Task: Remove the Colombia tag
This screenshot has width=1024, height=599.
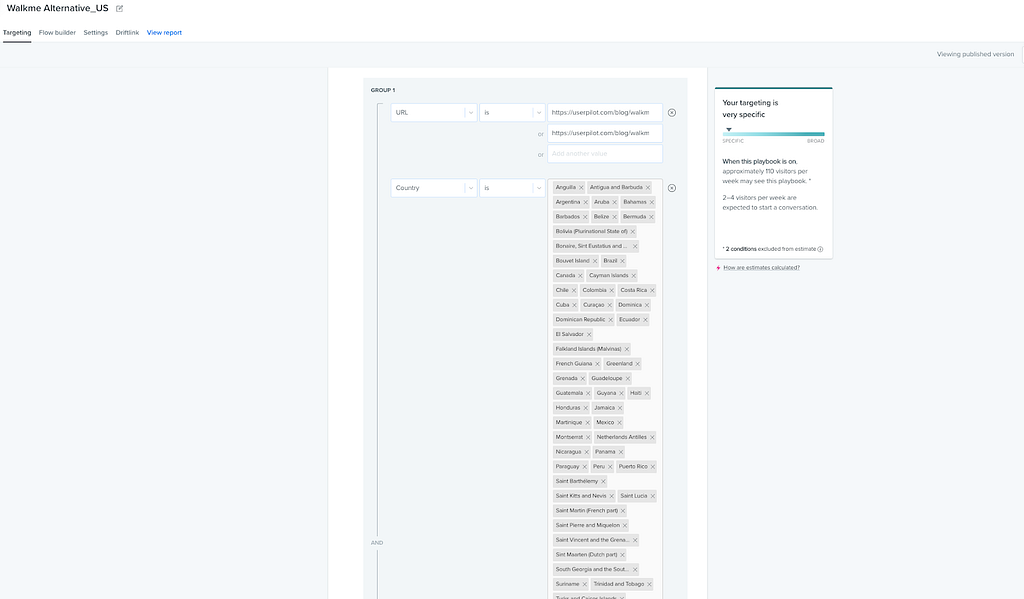Action: tap(612, 290)
